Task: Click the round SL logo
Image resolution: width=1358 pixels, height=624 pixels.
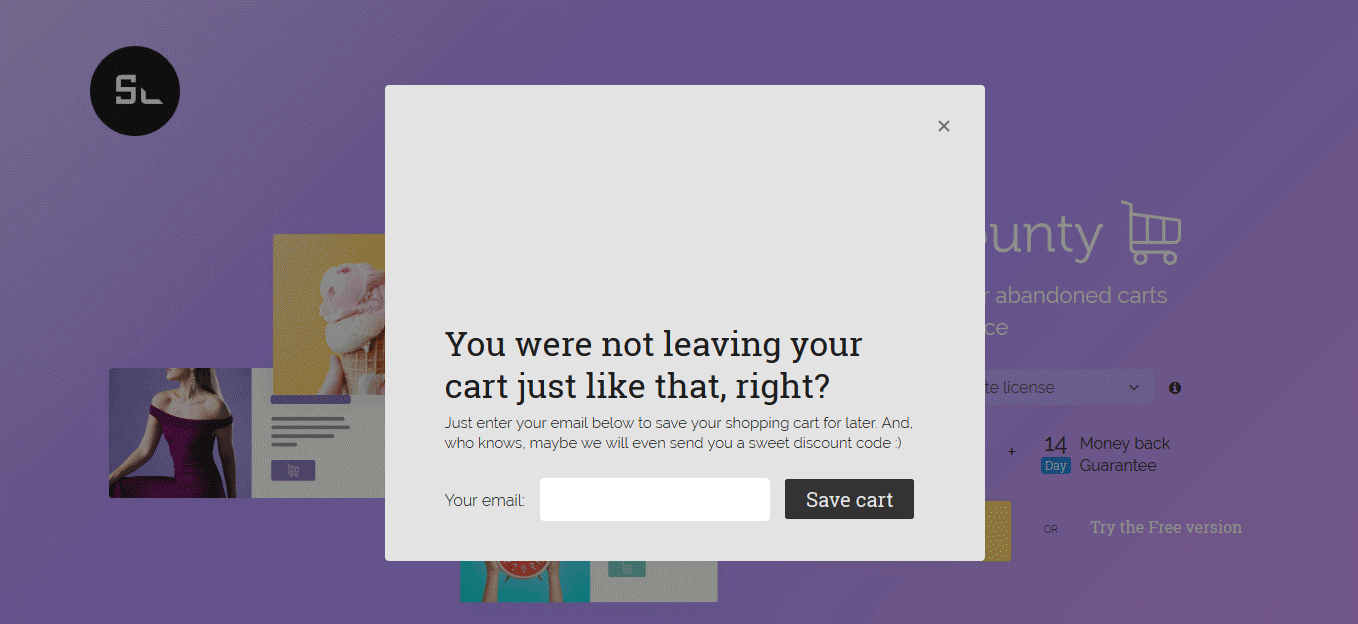Action: (x=135, y=91)
